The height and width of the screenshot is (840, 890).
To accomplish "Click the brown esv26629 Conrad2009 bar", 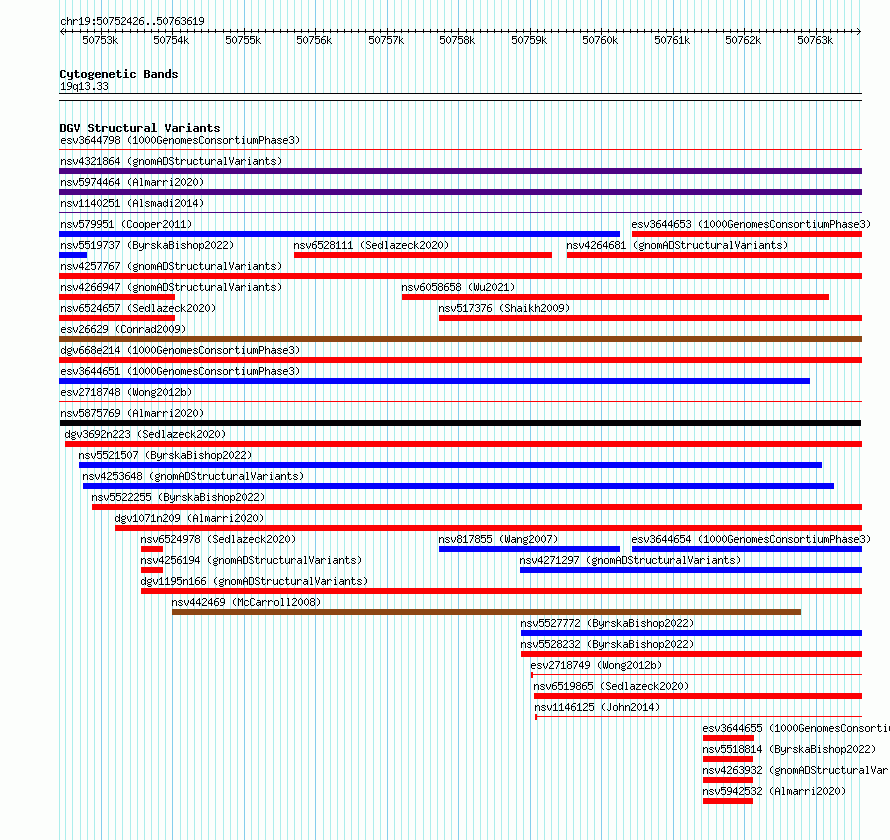I will coord(460,339).
